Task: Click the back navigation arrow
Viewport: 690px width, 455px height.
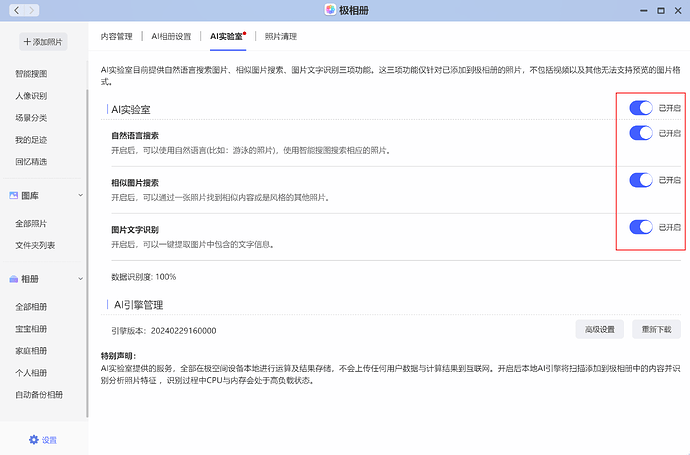Action: click(17, 10)
